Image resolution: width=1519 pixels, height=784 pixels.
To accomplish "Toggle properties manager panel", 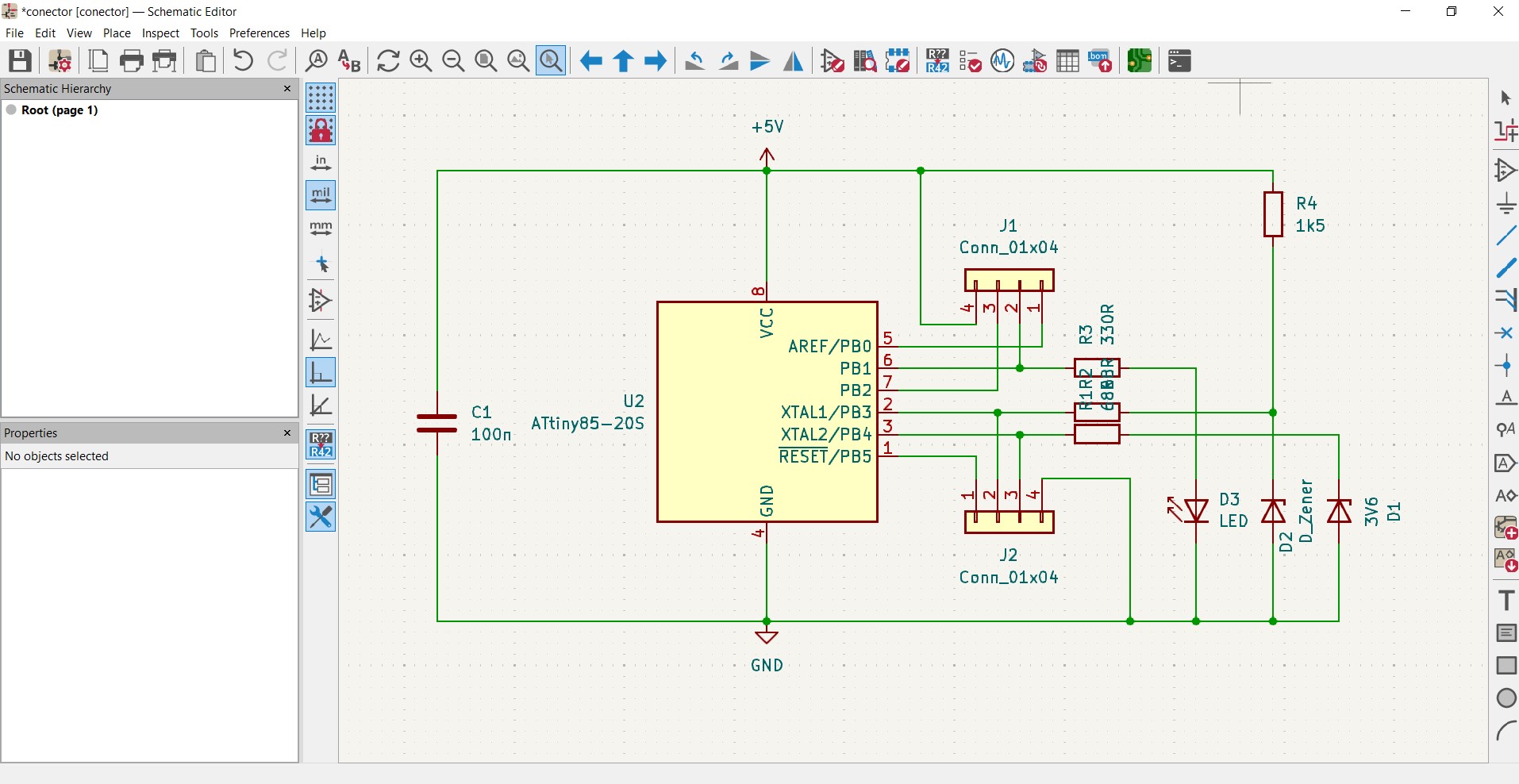I will 321,517.
